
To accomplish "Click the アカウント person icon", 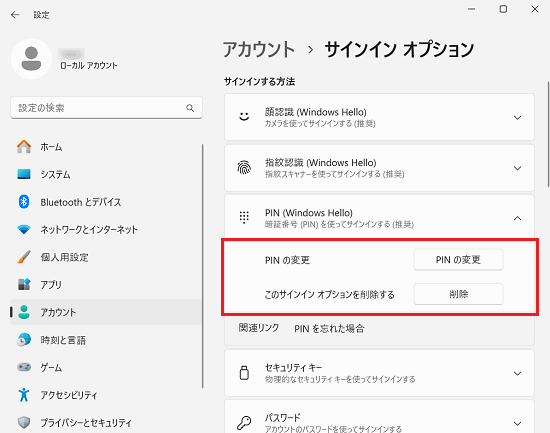I will [x=24, y=312].
